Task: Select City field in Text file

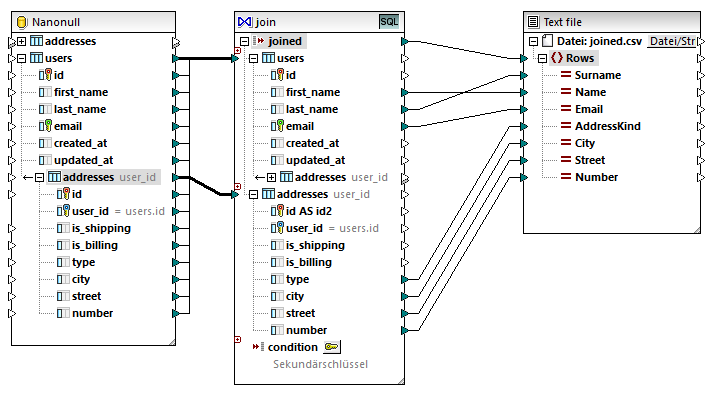Action: tap(585, 143)
